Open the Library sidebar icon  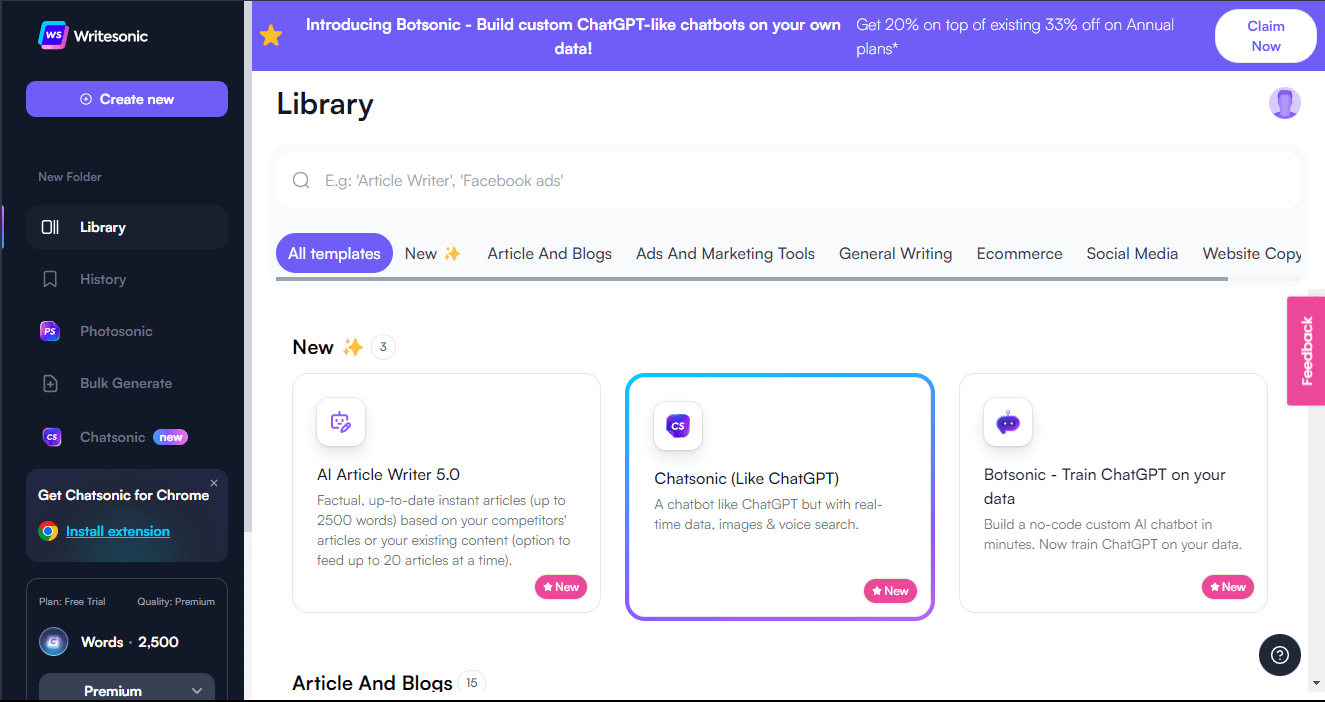click(50, 227)
